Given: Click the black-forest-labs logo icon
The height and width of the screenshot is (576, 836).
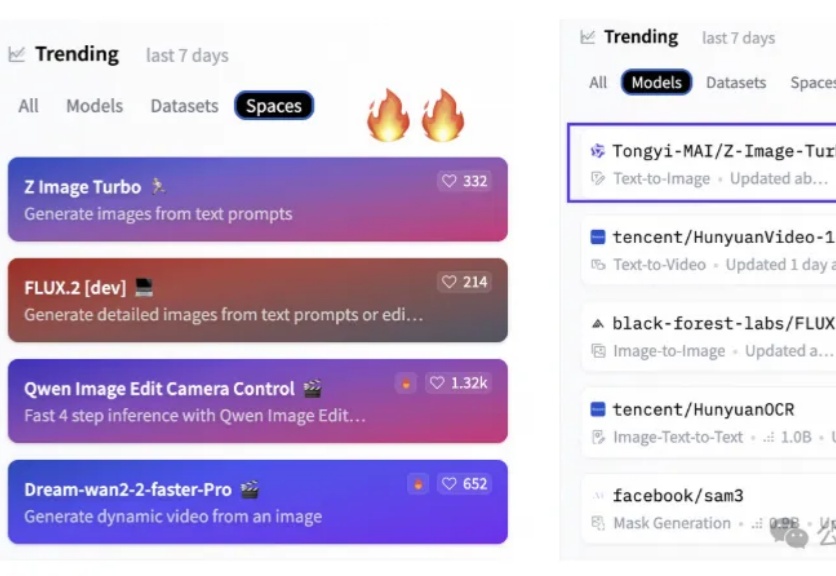Looking at the screenshot, I should click(x=598, y=323).
